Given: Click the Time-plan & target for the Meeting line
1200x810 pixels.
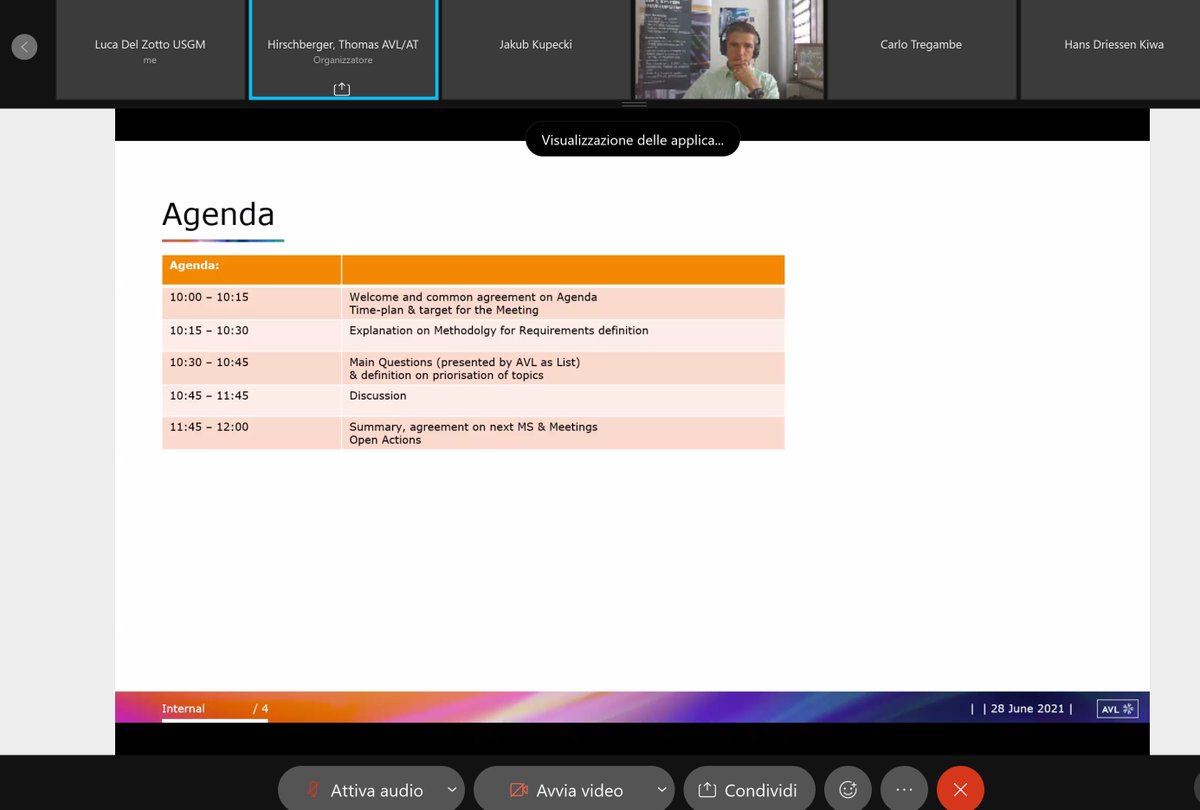Looking at the screenshot, I should 444,310.
